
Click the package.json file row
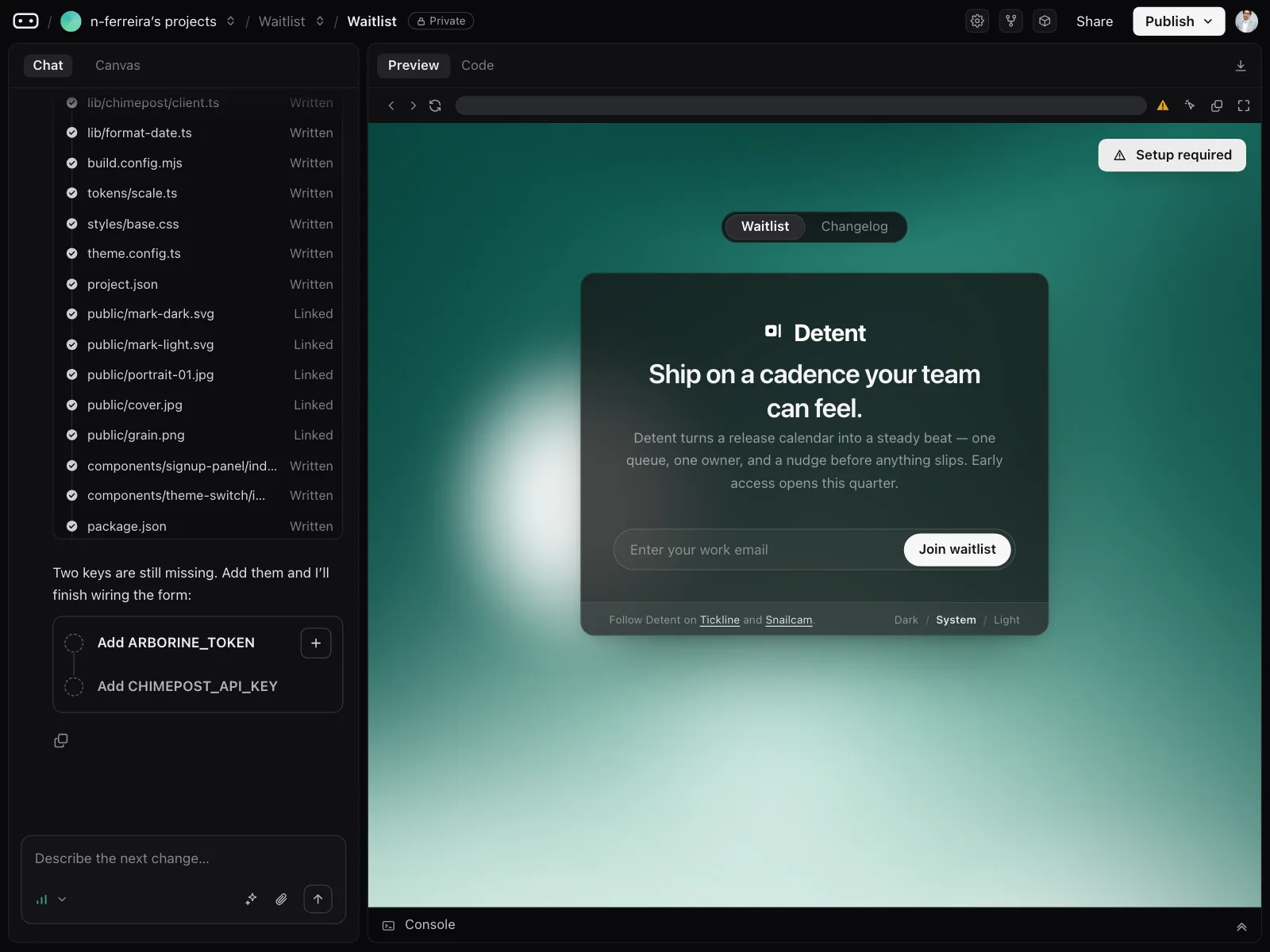point(198,527)
